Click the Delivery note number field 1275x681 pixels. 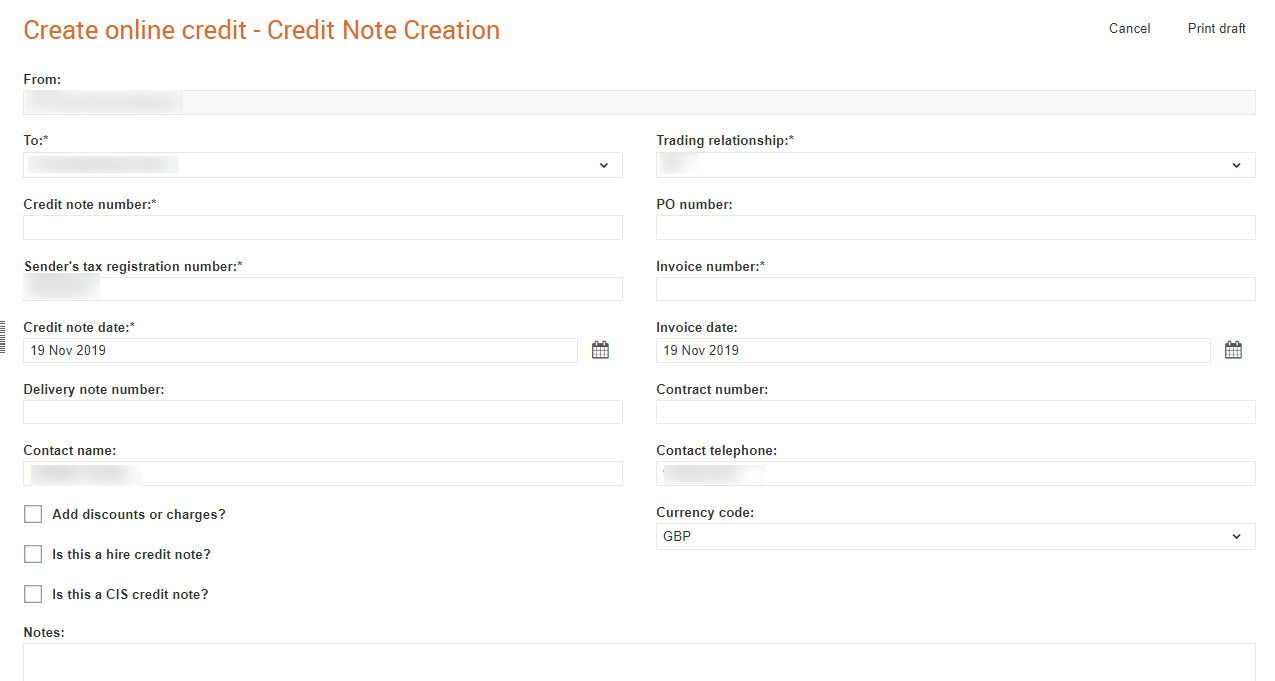click(x=322, y=412)
